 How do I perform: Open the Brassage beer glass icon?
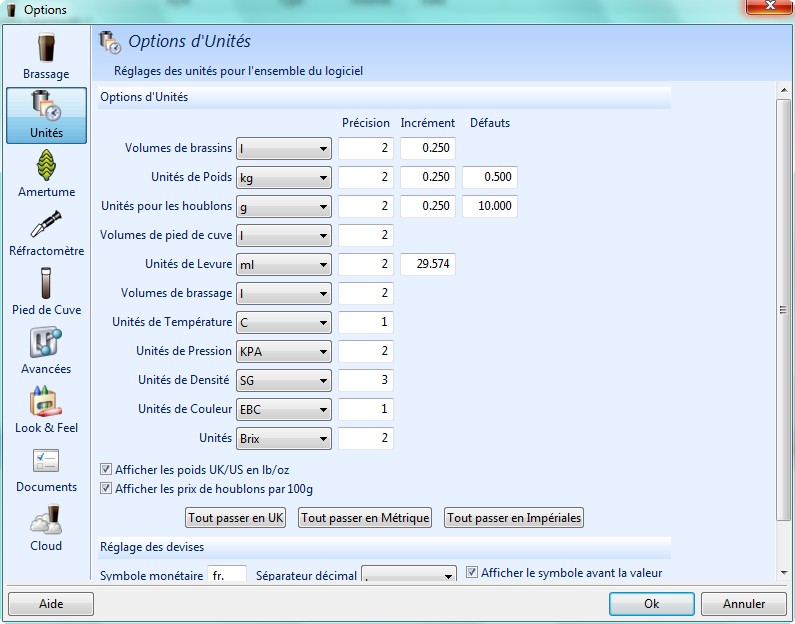click(x=46, y=50)
